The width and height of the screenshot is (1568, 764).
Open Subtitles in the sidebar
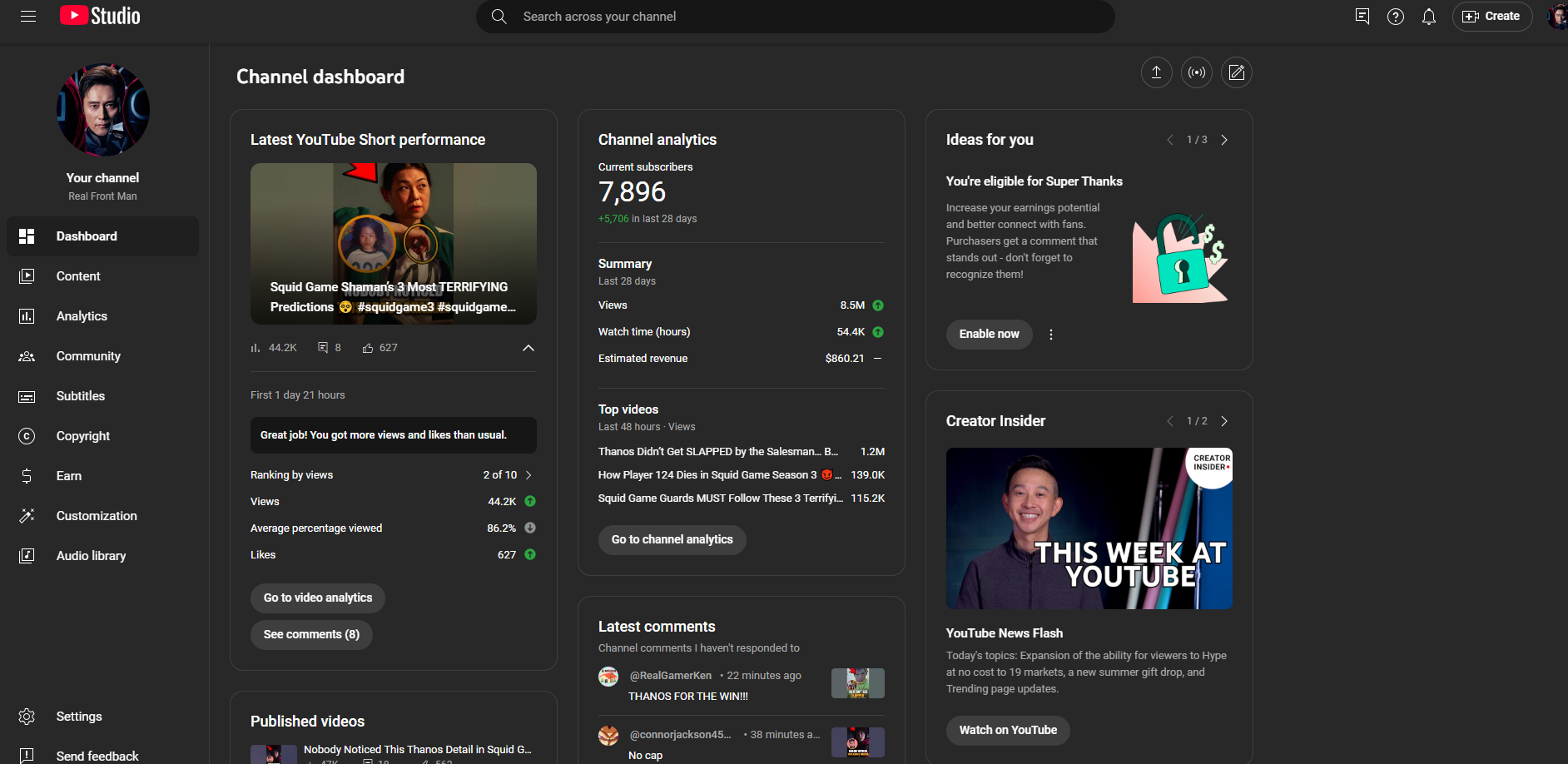[103, 396]
